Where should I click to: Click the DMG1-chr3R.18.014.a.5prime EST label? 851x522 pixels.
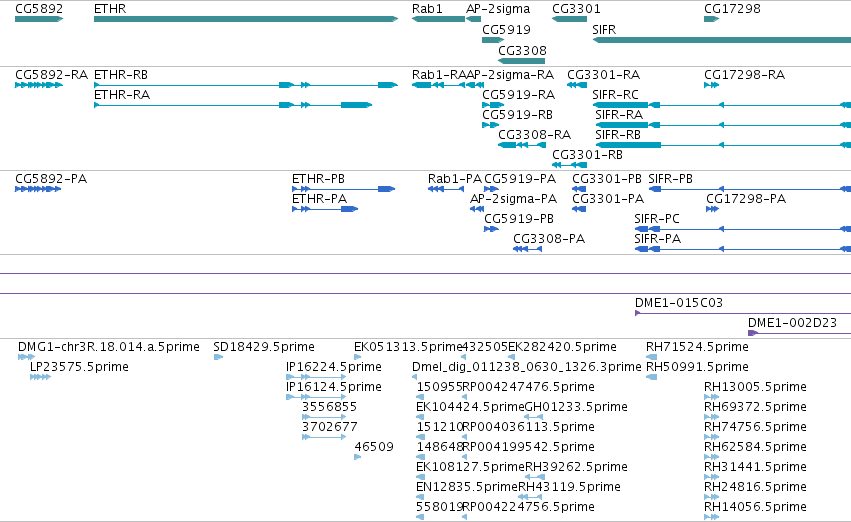[109, 347]
